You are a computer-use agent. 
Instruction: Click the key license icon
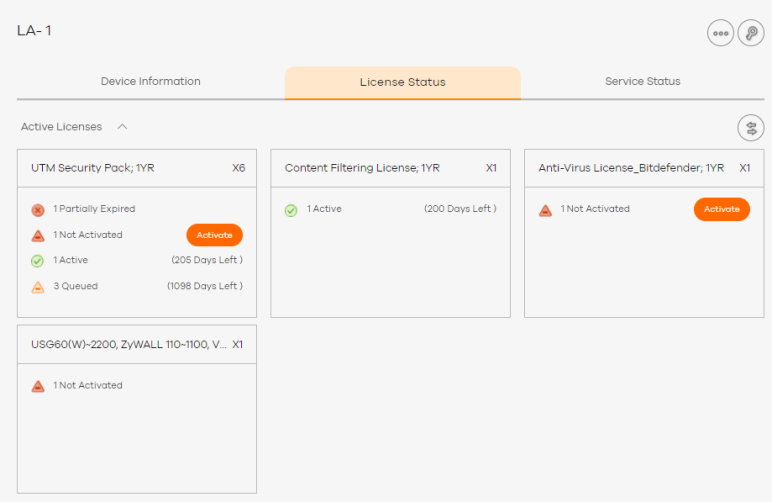[x=751, y=33]
